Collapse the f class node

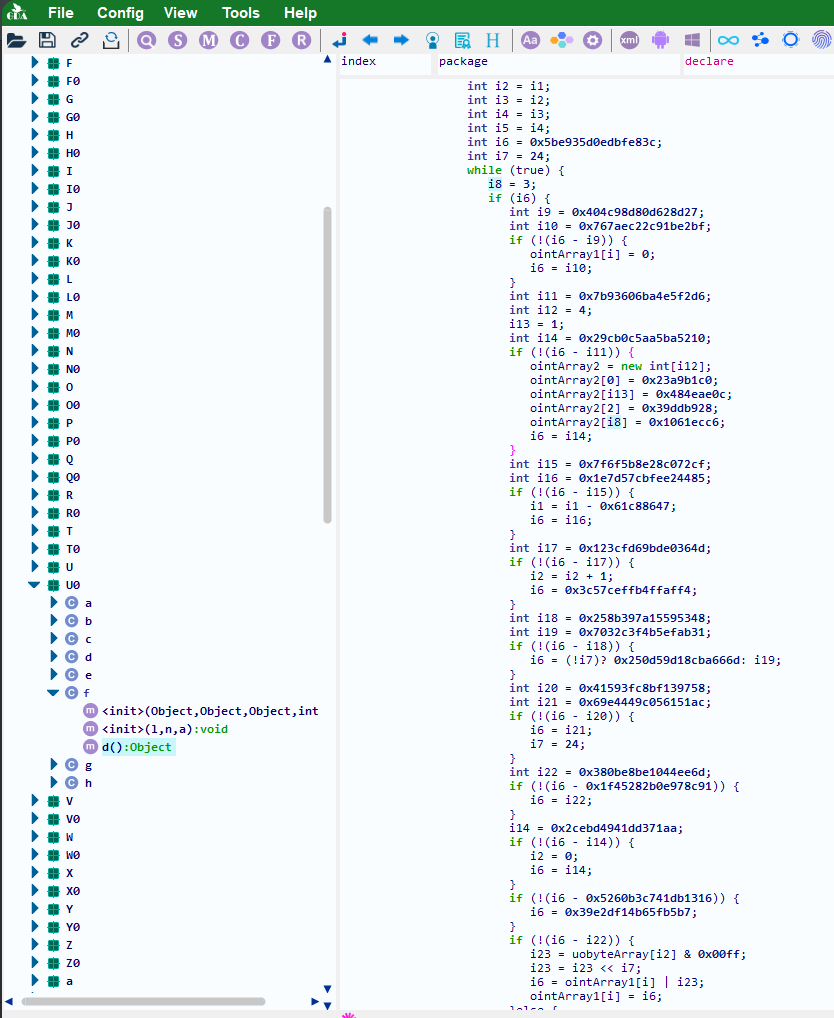click(x=54, y=693)
